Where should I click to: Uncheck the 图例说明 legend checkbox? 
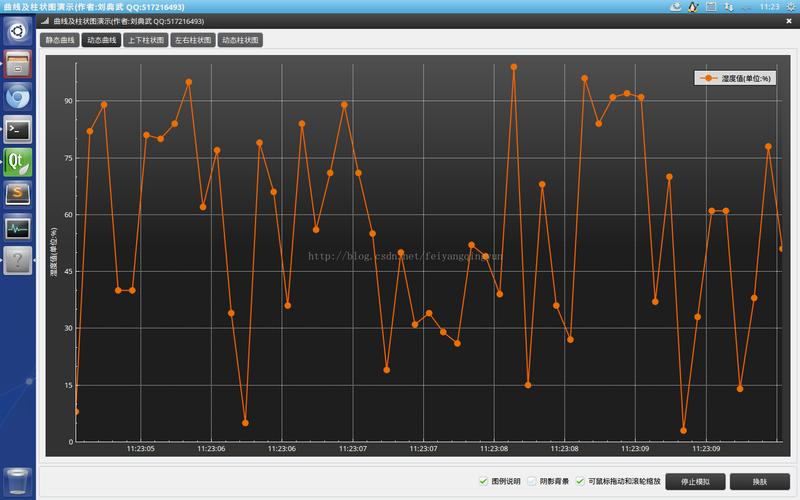point(484,481)
